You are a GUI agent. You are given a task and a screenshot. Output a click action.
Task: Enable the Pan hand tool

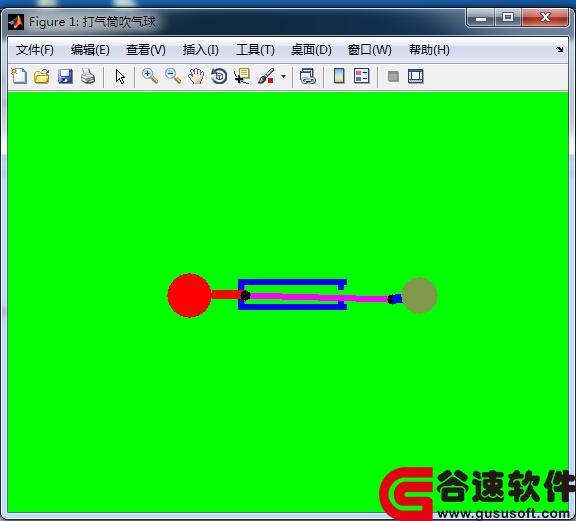pyautogui.click(x=196, y=76)
